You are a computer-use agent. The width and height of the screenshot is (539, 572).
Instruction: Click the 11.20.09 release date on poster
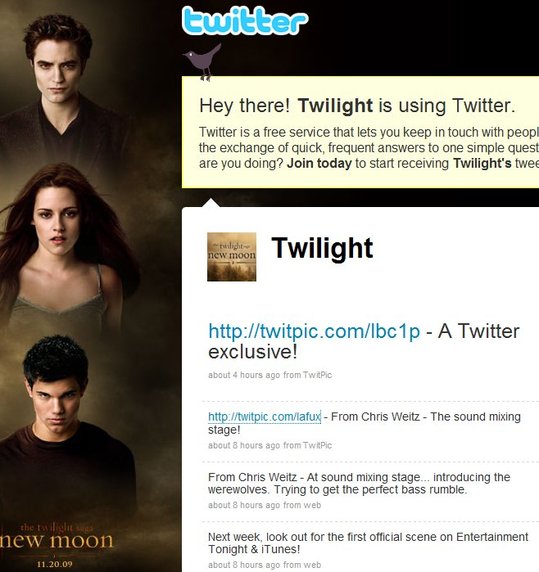(55, 564)
